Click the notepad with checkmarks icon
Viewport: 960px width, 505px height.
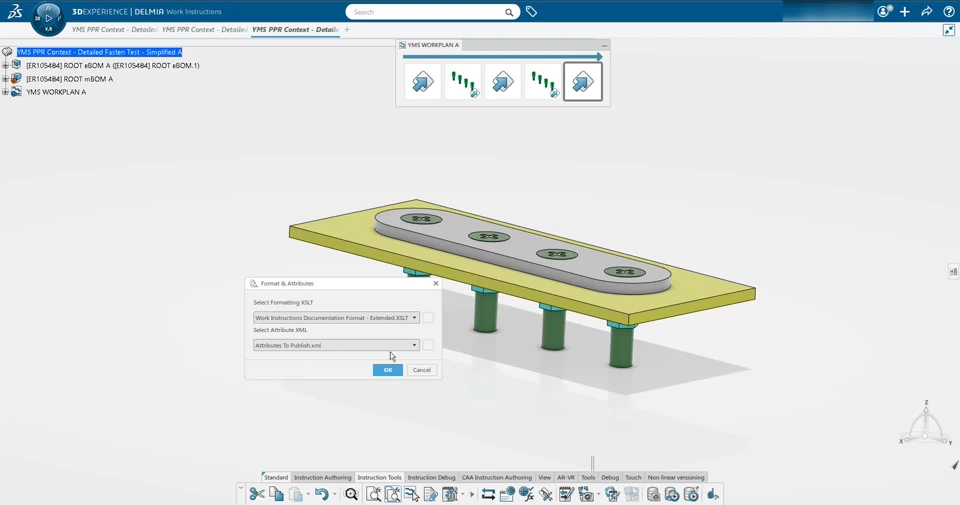(566, 494)
